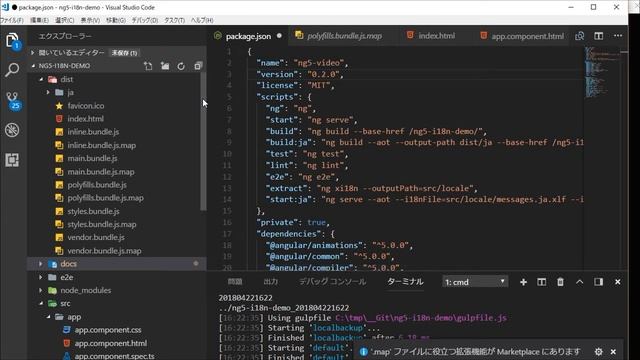Click the explorer vertical scrollbar
The width and height of the screenshot is (640, 360).
coord(203,142)
